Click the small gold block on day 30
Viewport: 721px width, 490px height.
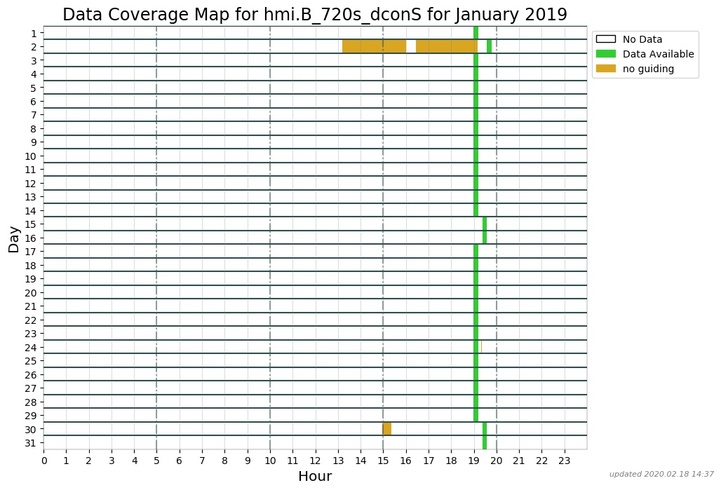point(387,429)
